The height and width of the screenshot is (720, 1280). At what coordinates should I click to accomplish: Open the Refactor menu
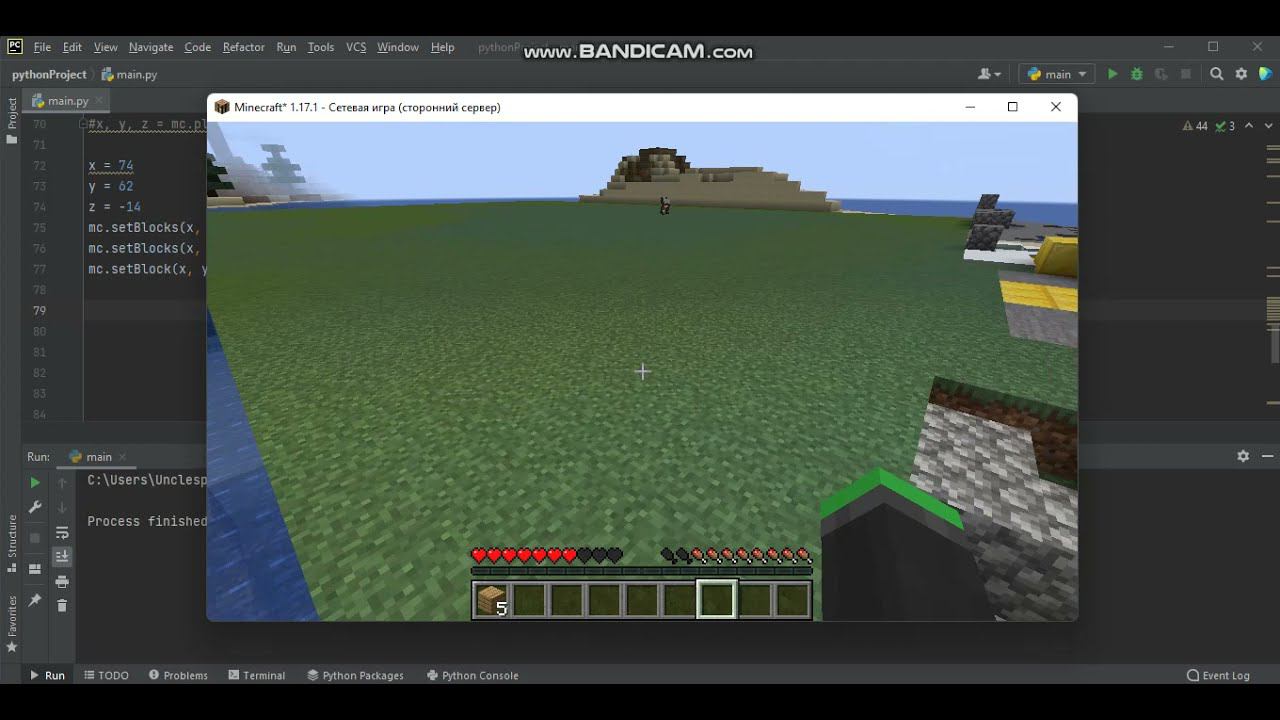click(x=243, y=47)
